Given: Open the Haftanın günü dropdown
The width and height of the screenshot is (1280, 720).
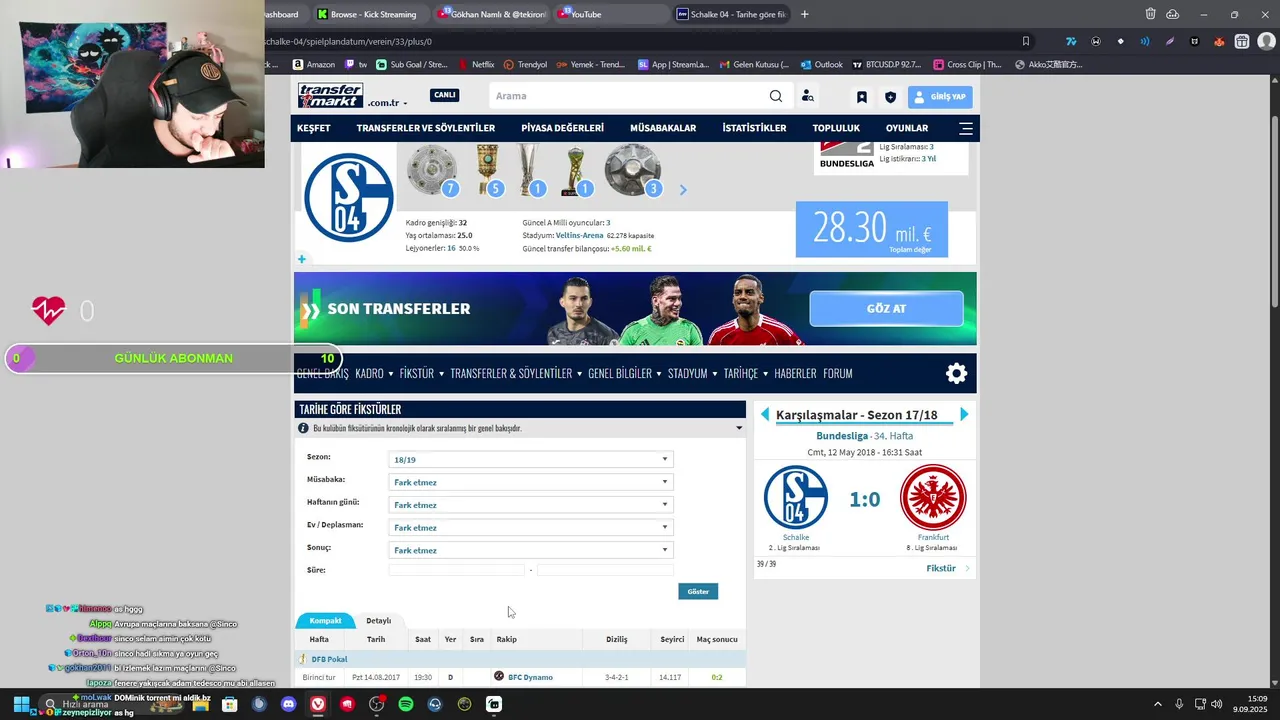Looking at the screenshot, I should pyautogui.click(x=530, y=505).
